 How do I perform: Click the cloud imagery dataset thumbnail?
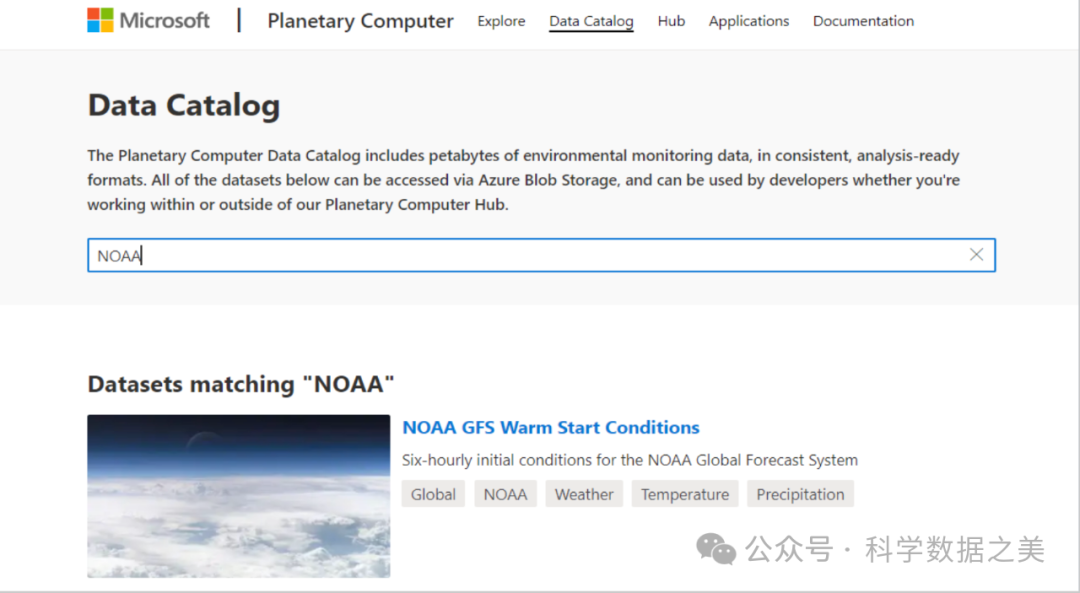tap(238, 496)
